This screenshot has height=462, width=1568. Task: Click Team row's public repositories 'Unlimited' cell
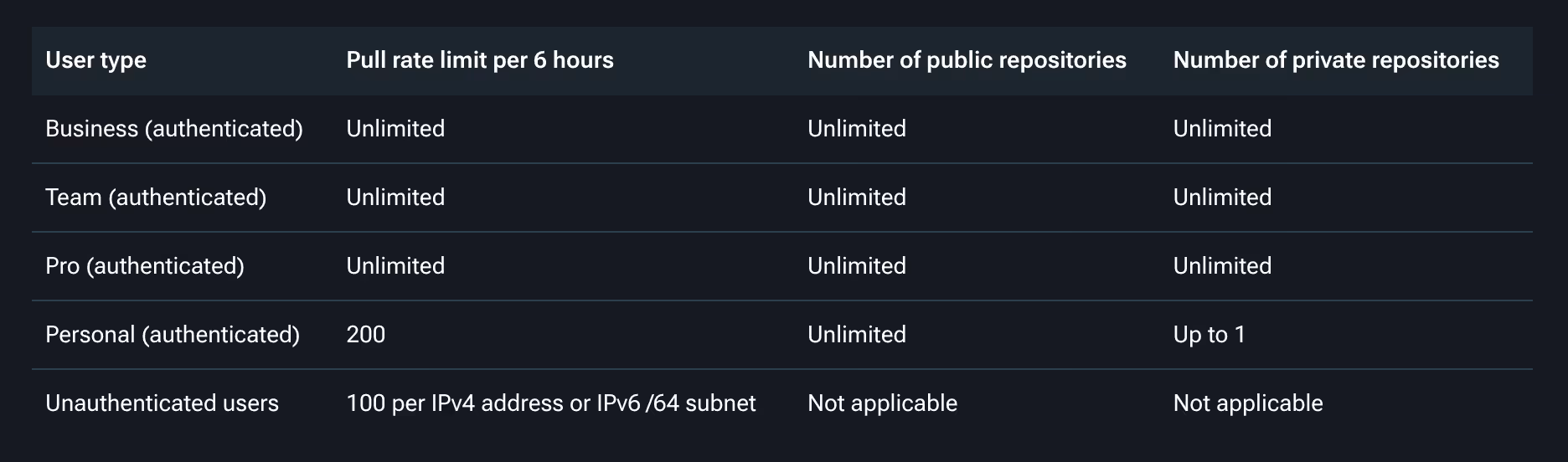tap(856, 198)
